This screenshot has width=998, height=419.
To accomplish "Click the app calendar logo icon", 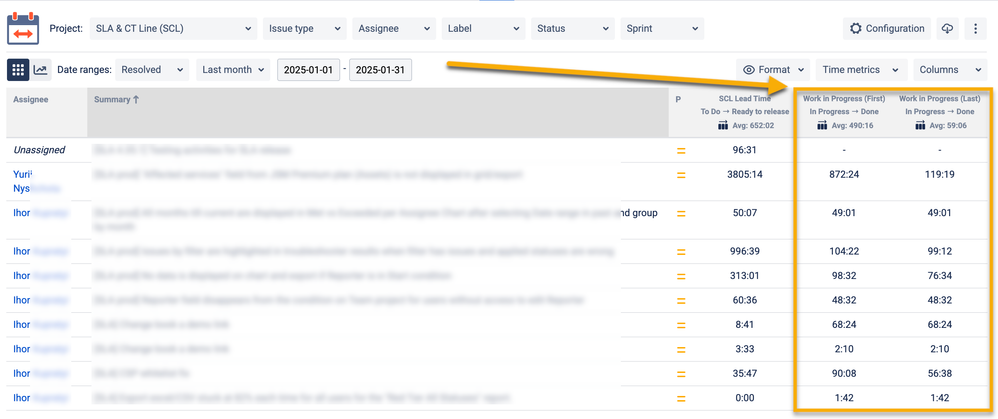I will [x=23, y=29].
